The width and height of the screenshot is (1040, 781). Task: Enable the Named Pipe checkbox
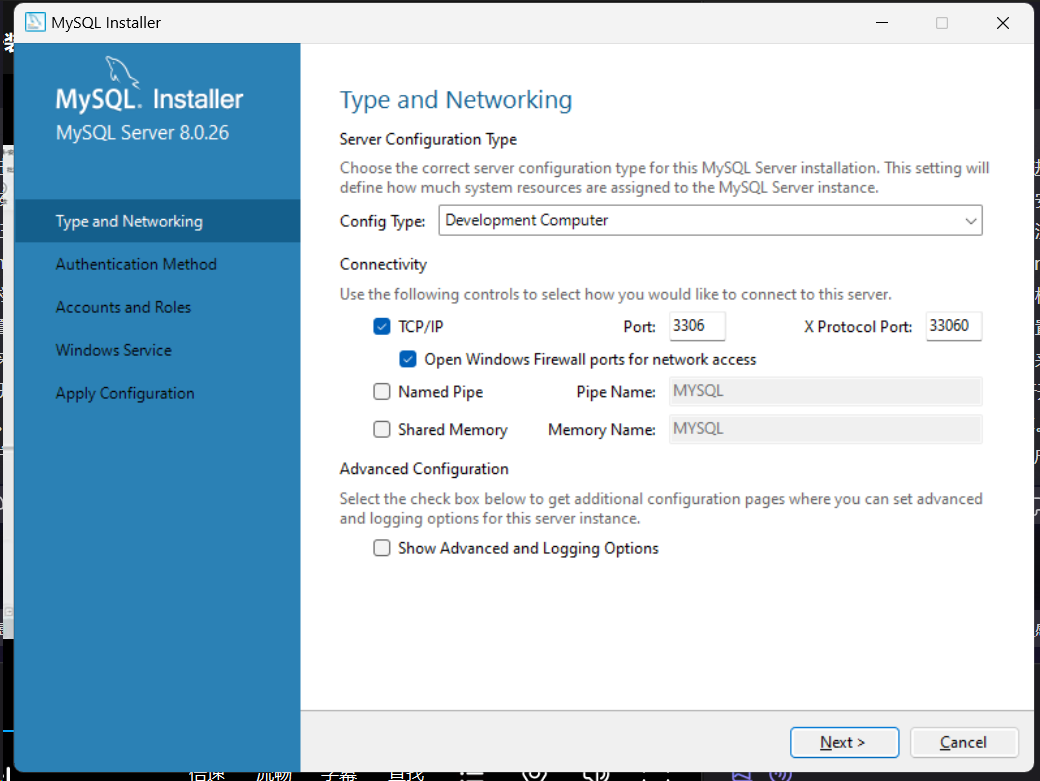(381, 392)
